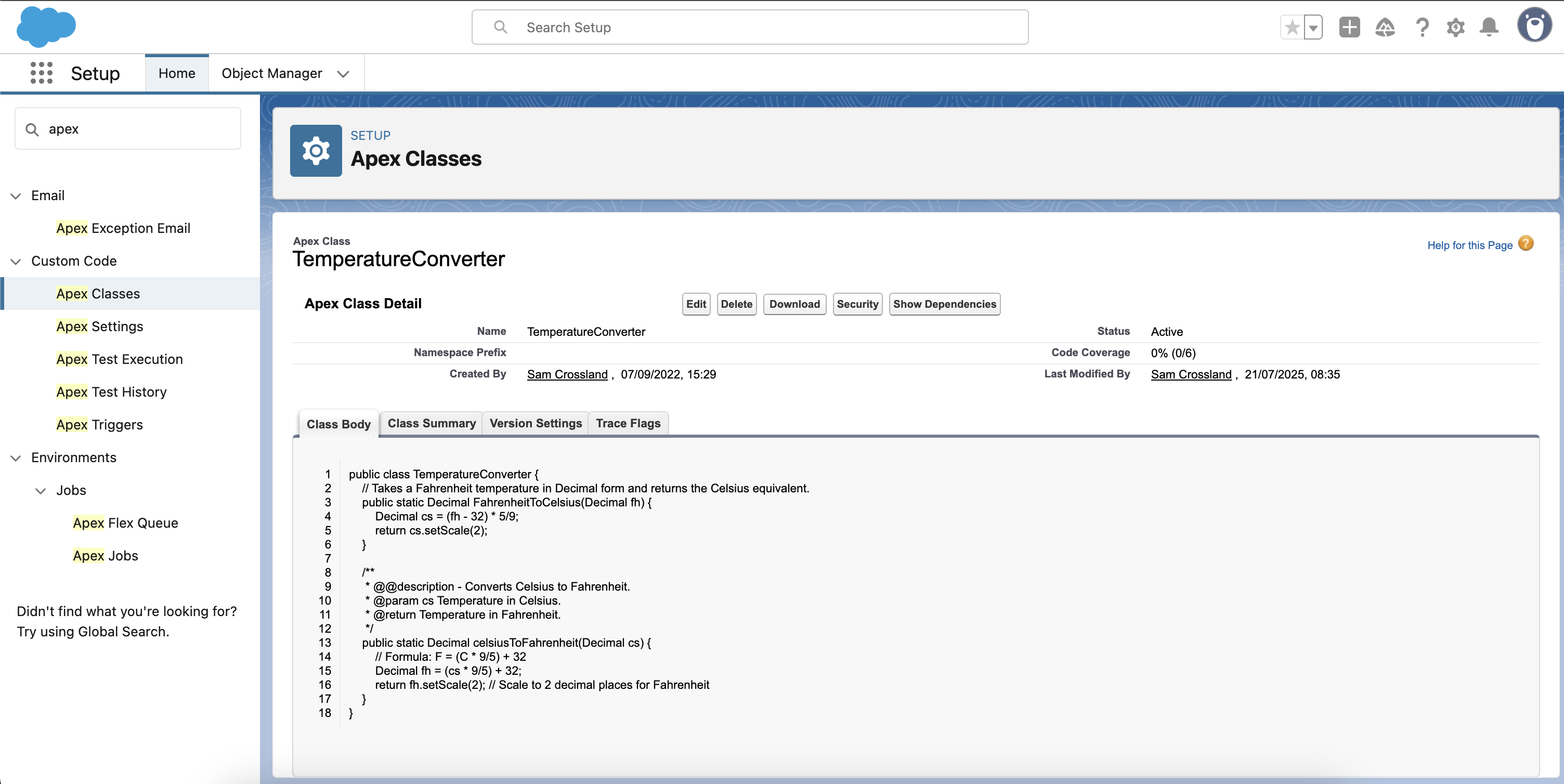Screen dimensions: 1564x784
Task: Open the Help question mark icon
Action: 1422,27
